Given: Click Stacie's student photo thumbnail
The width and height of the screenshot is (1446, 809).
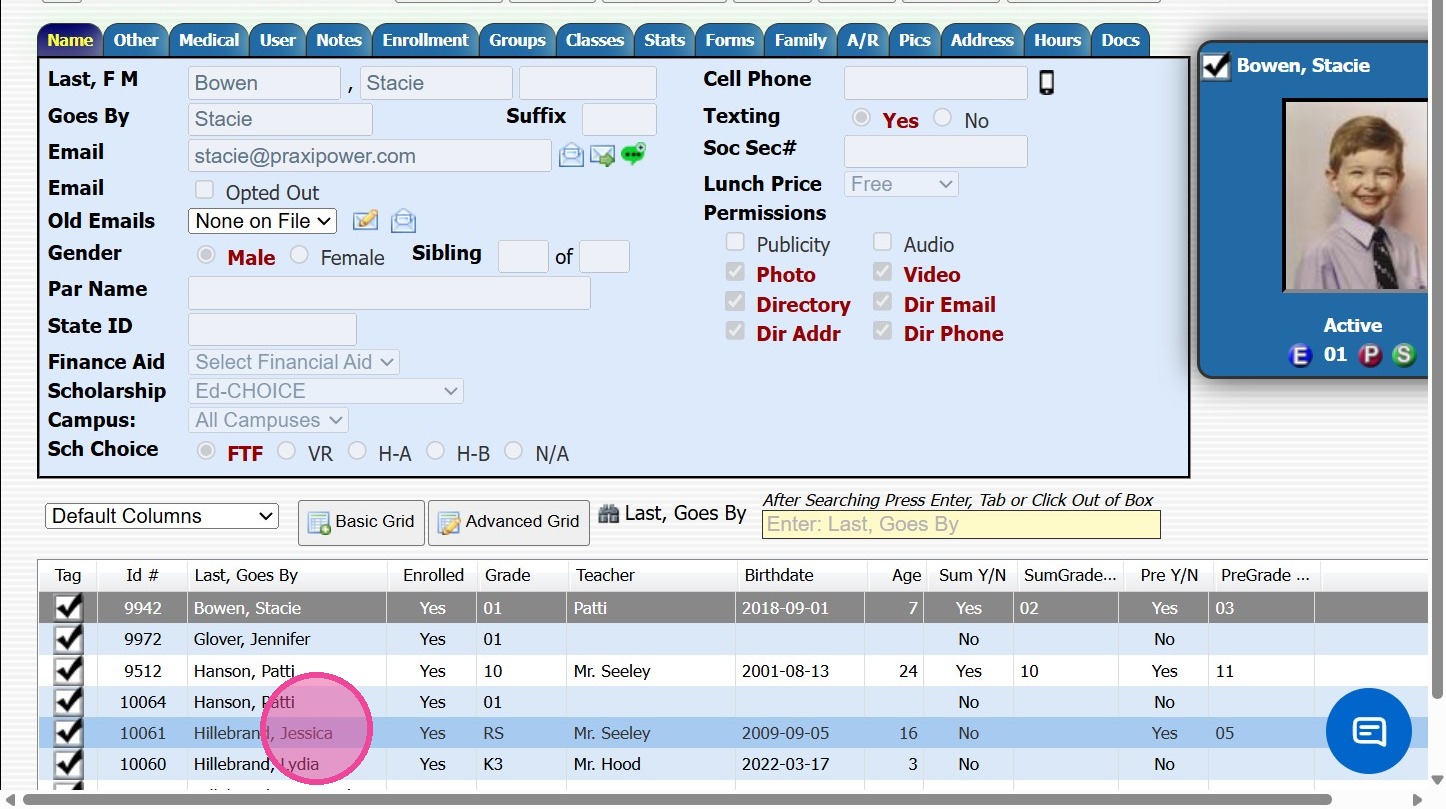Looking at the screenshot, I should [1355, 196].
